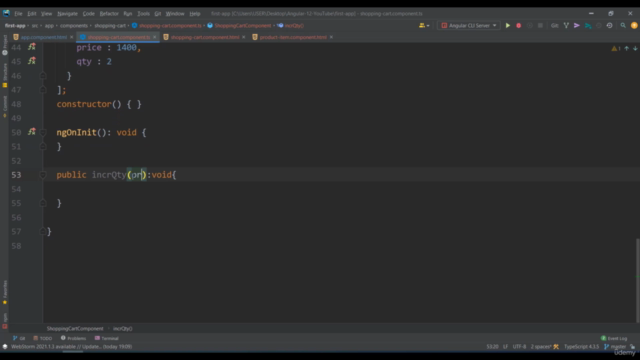Viewport: 640px width, 360px height.
Task: Click the teal Git Push icon
Action: click(588, 25)
